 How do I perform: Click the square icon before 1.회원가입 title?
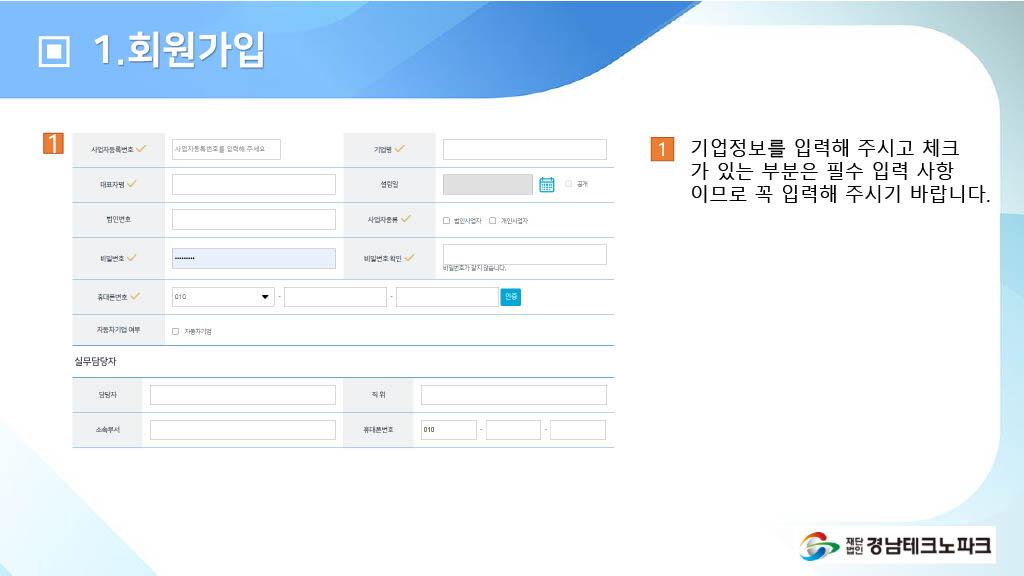(54, 52)
